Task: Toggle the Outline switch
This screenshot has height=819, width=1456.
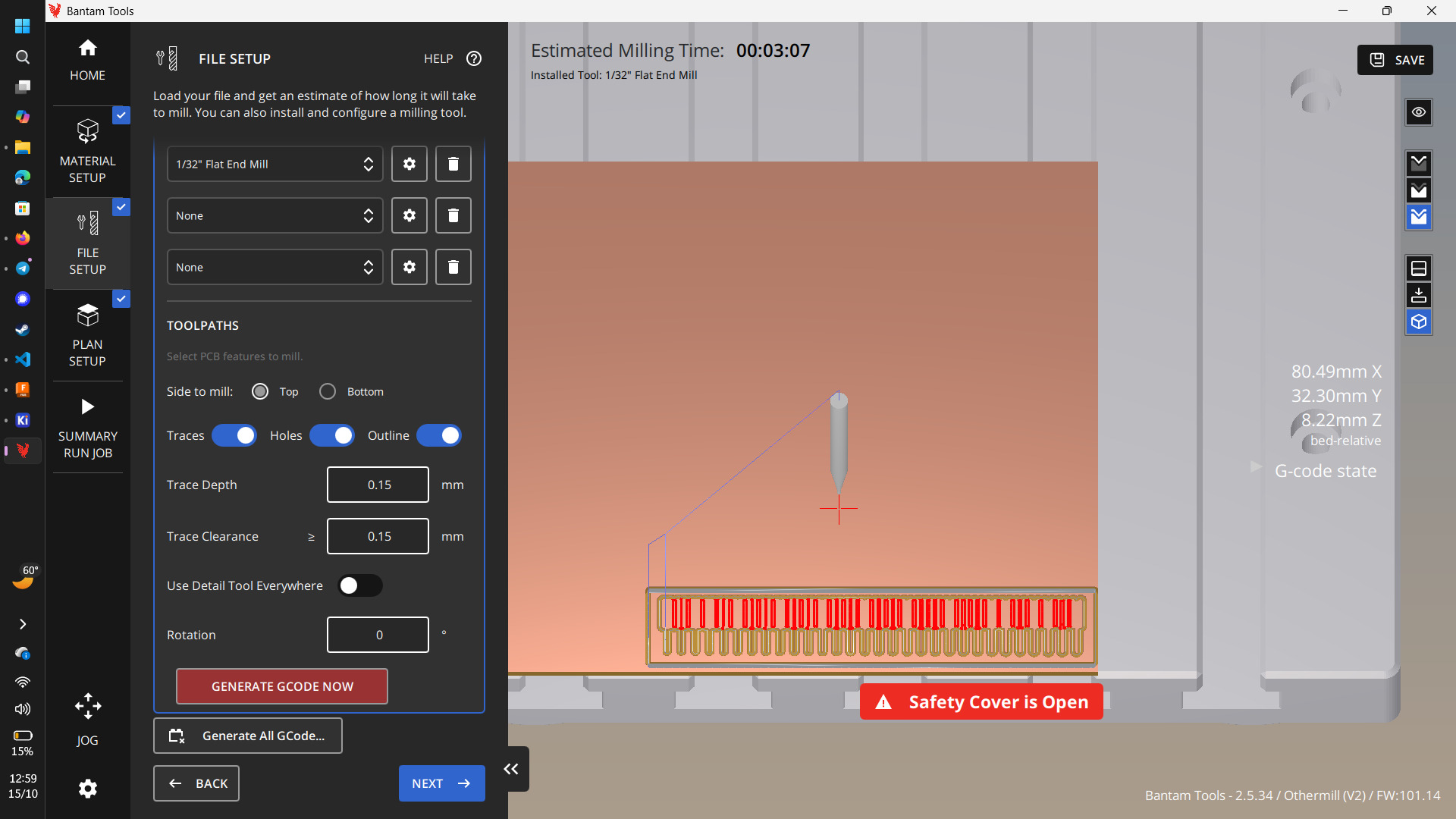Action: point(439,435)
